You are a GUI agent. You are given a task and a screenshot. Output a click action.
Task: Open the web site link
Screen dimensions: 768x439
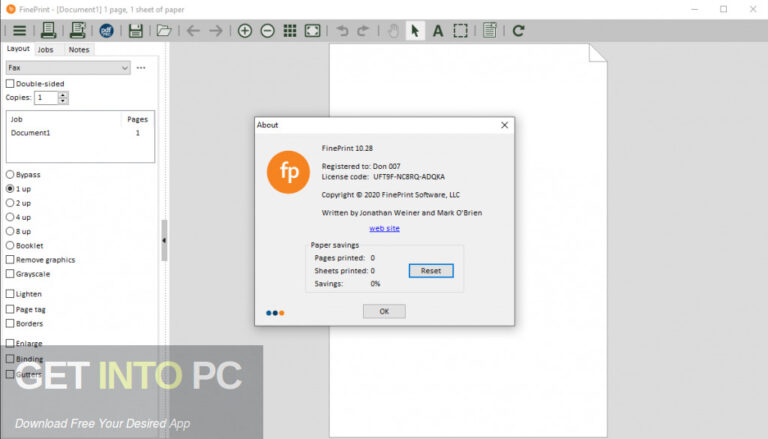384,228
